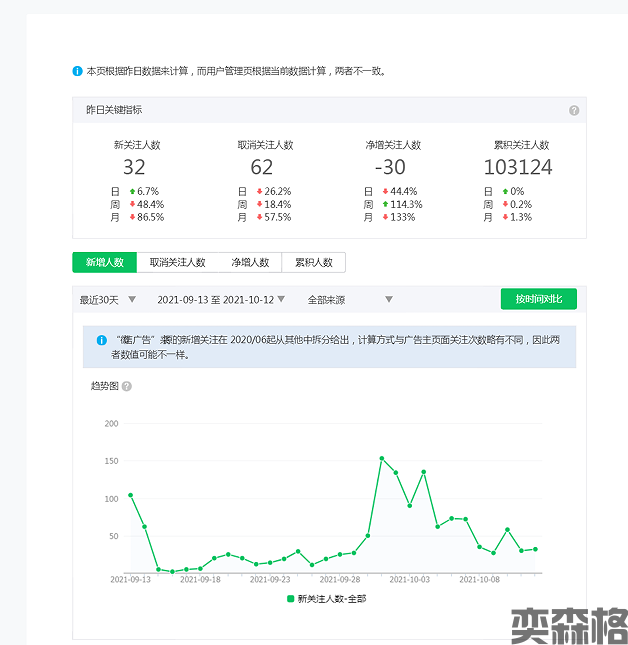
Task: Click the highest peak point on trend chart
Action: [382, 458]
